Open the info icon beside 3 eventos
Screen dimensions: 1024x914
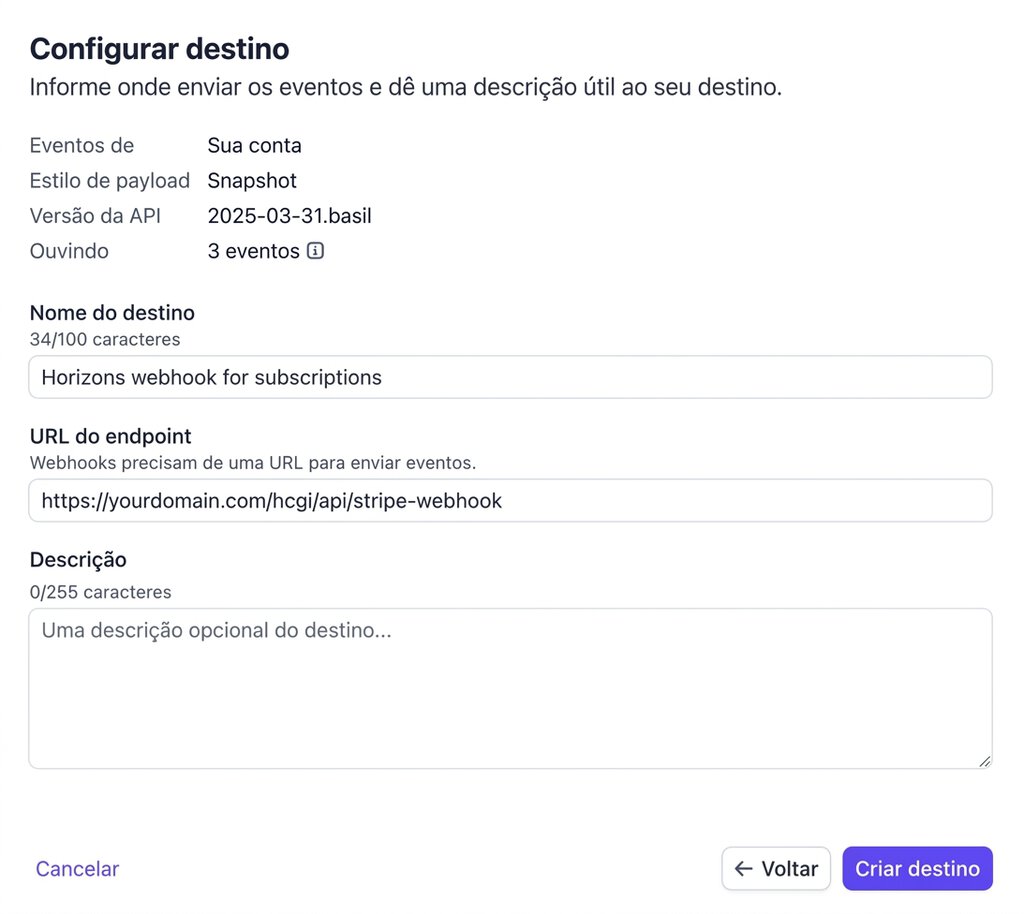pyautogui.click(x=315, y=251)
